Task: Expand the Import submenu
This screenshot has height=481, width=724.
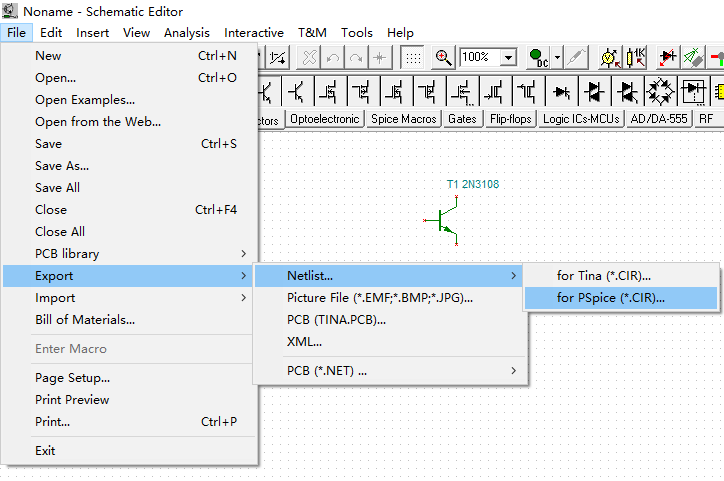Action: 129,298
